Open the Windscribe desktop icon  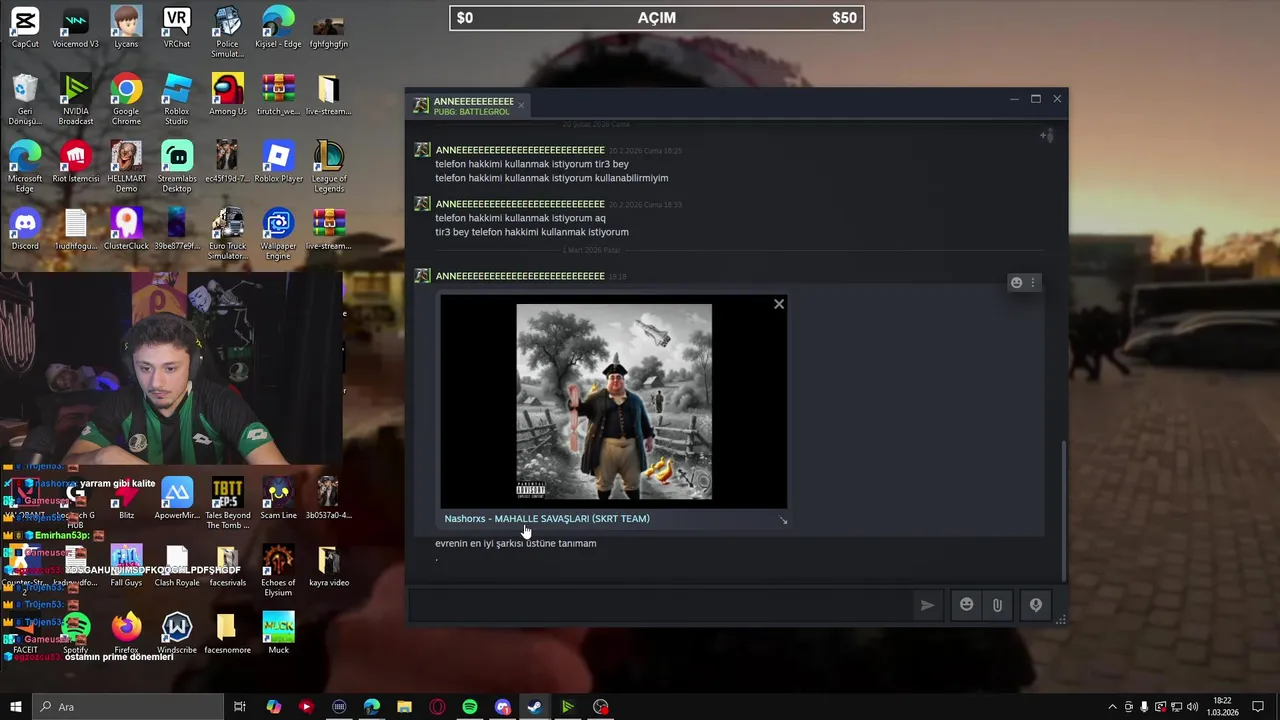[x=177, y=633]
